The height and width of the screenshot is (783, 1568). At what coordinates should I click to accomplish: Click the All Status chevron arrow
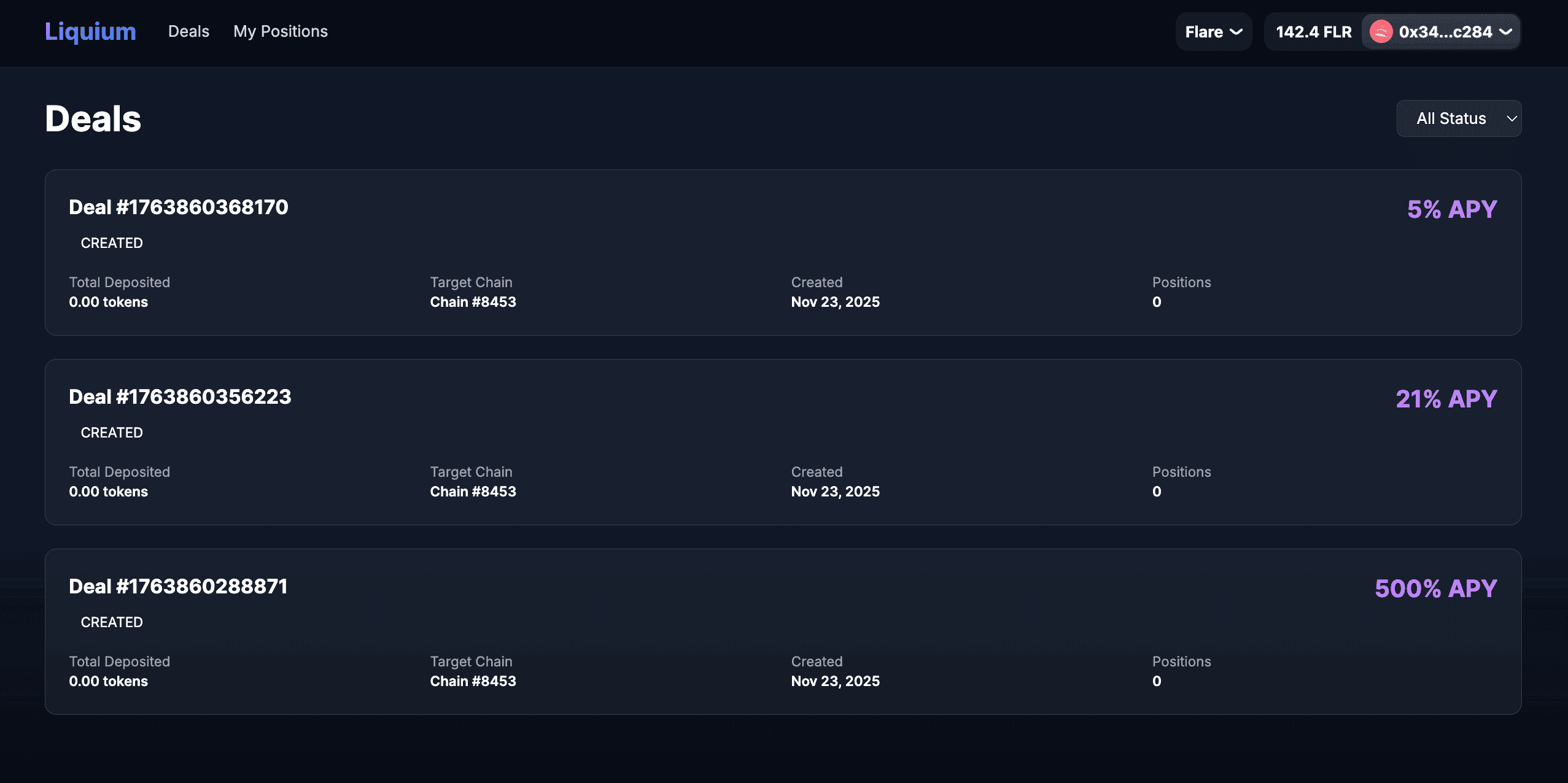click(1512, 119)
